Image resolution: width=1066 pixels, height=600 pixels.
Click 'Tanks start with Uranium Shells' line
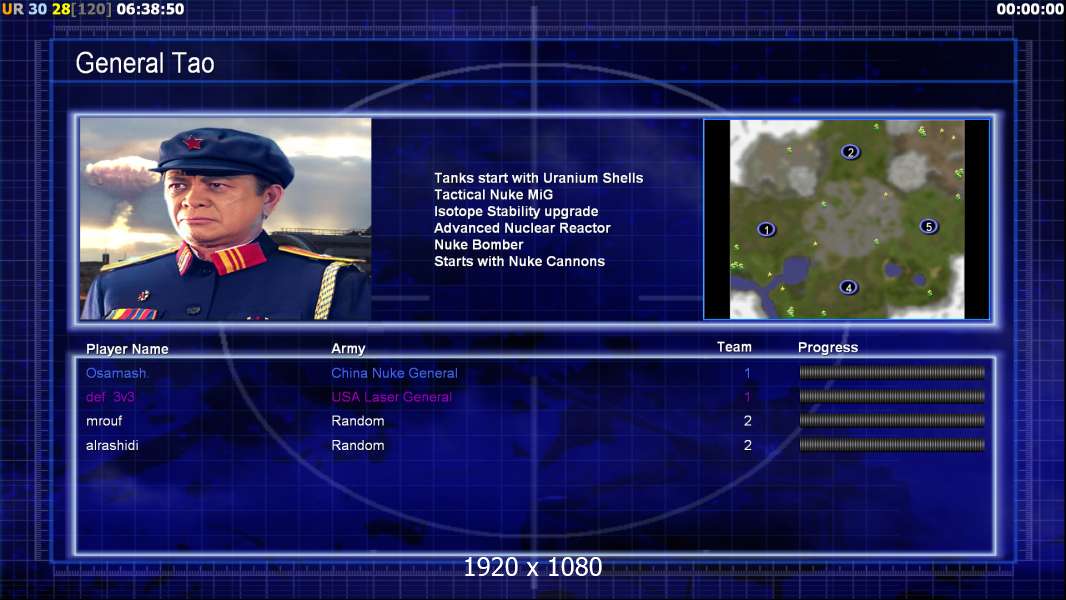tap(538, 178)
